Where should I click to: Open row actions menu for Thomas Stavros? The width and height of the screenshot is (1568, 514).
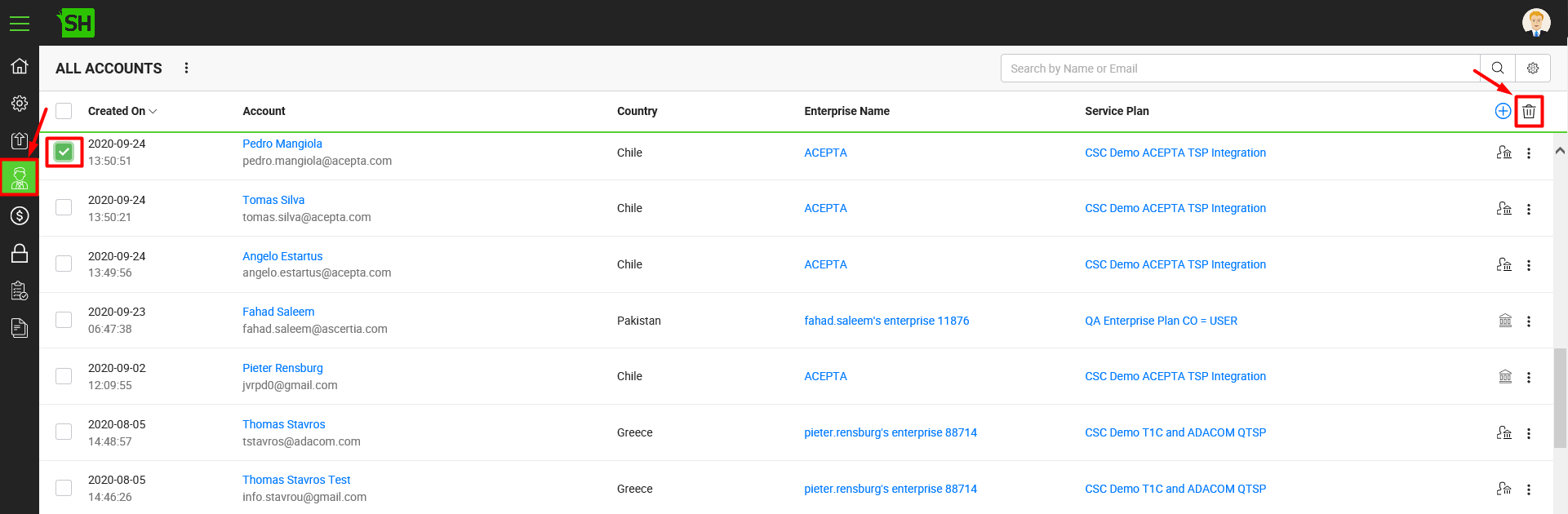[x=1529, y=433]
